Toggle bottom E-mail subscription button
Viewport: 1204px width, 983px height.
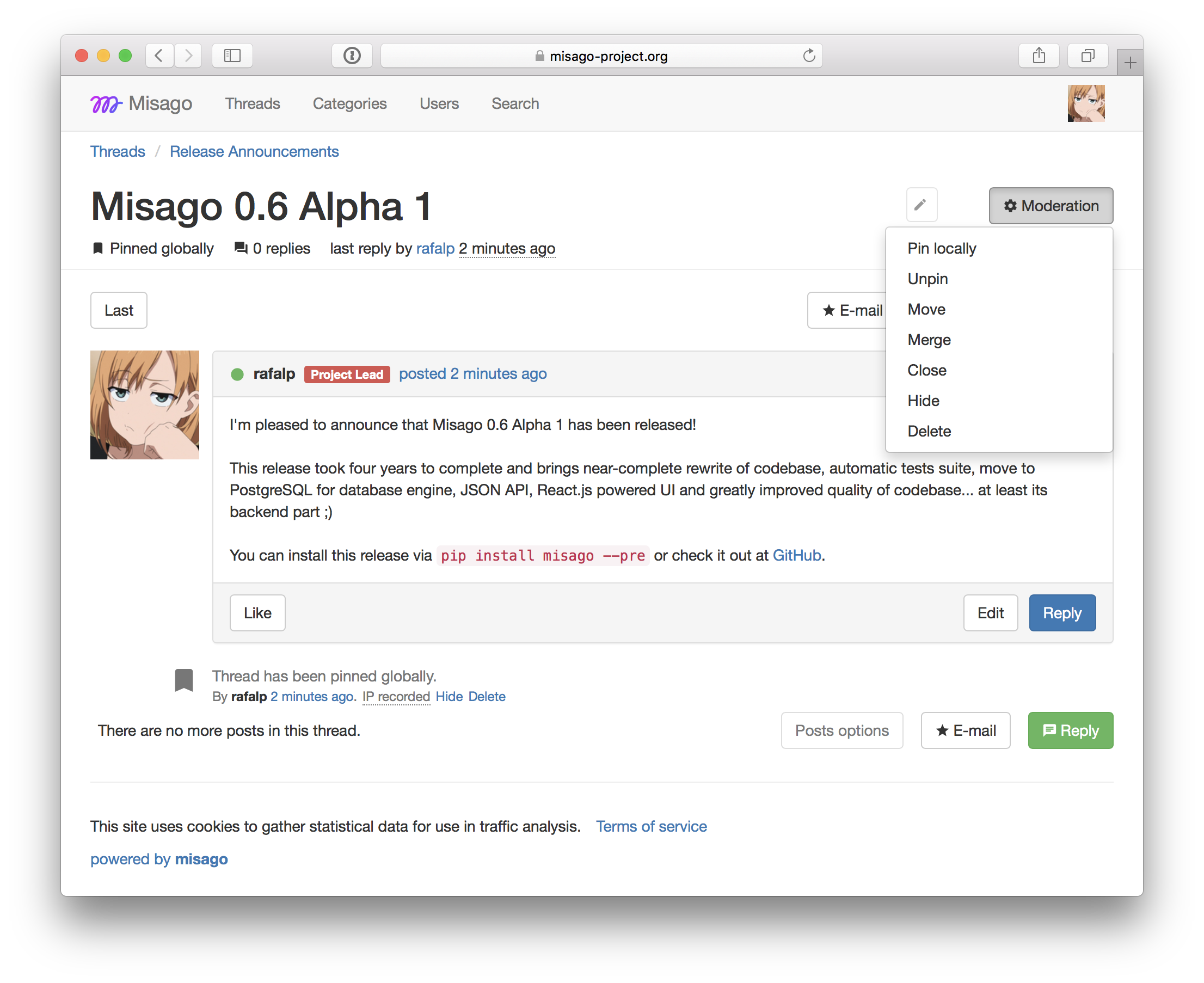(965, 730)
